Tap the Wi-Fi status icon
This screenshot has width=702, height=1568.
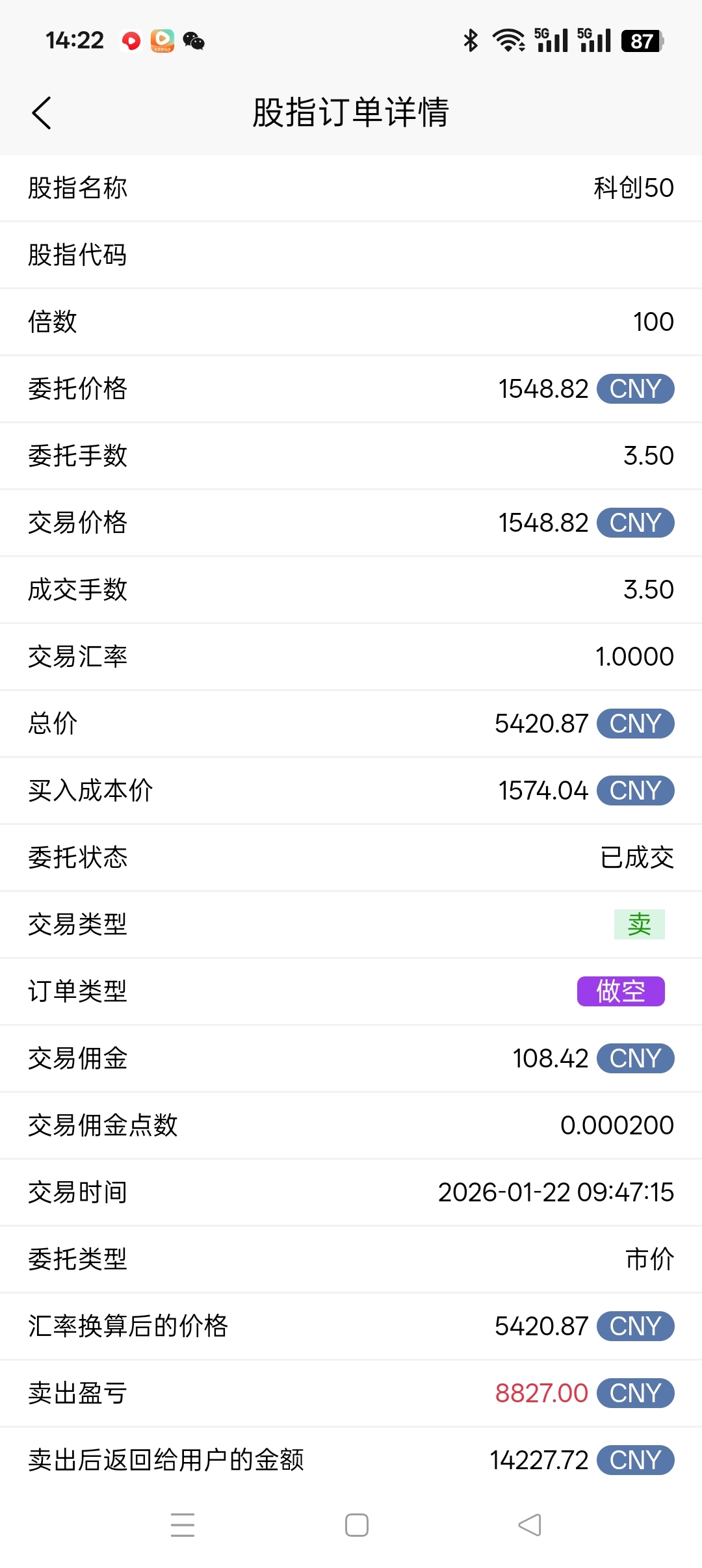point(509,41)
